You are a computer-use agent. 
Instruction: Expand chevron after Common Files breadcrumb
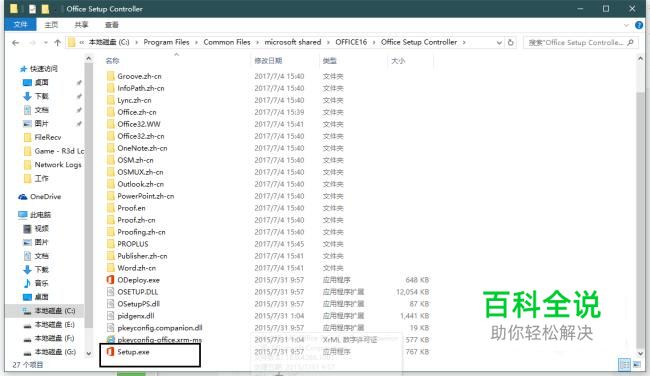pyautogui.click(x=257, y=42)
